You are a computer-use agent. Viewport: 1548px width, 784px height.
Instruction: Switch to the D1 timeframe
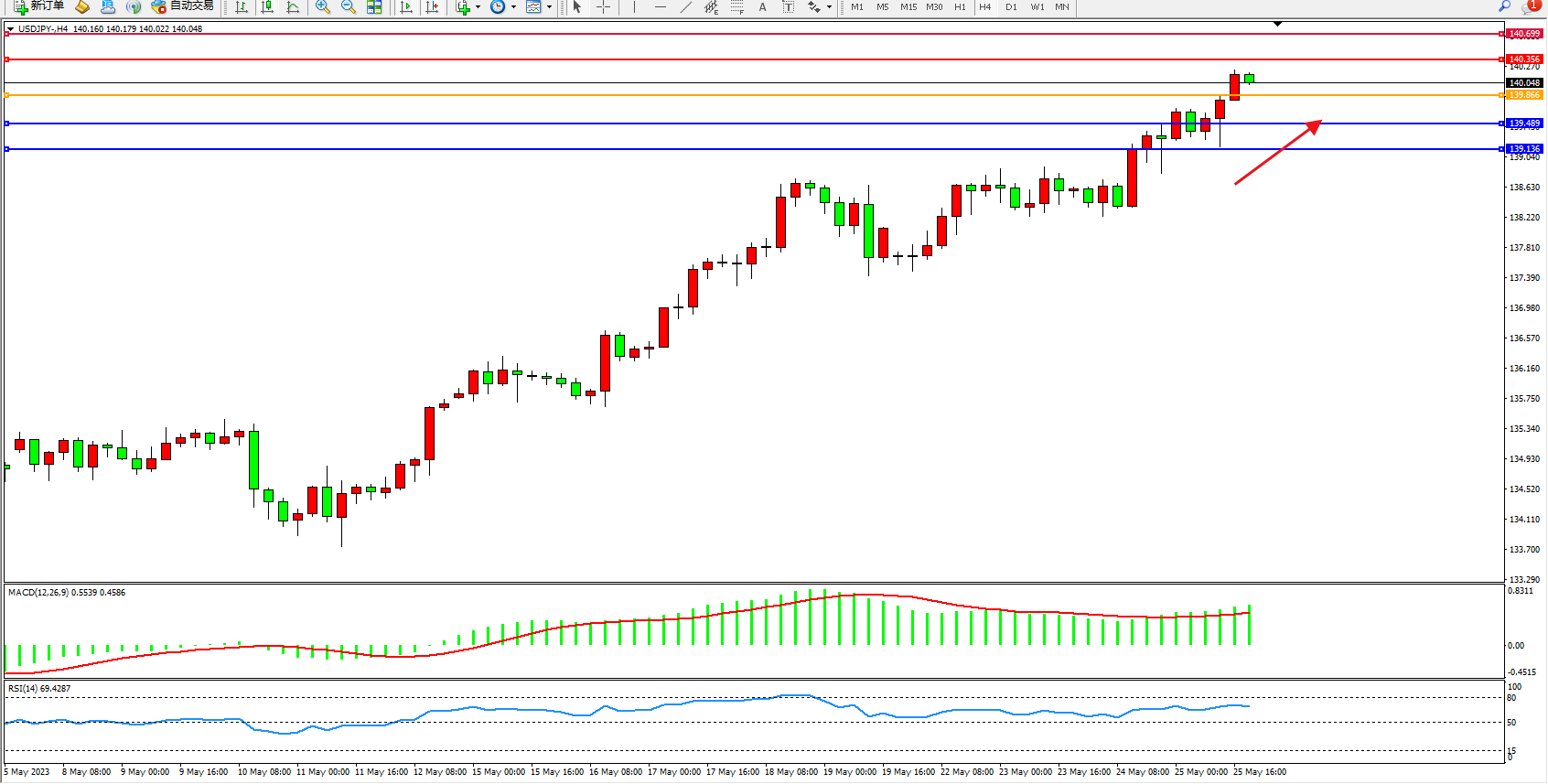pos(1011,7)
